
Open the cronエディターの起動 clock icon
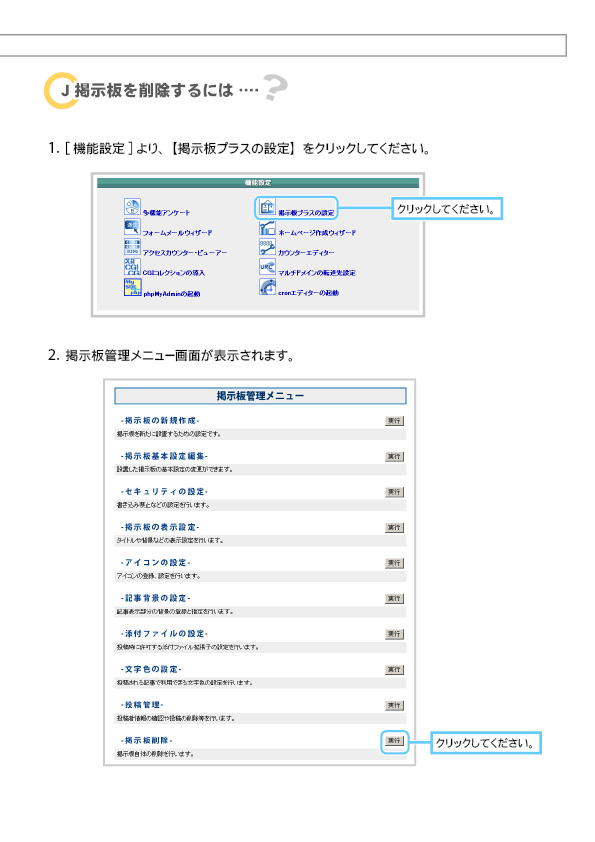pyautogui.click(x=267, y=287)
